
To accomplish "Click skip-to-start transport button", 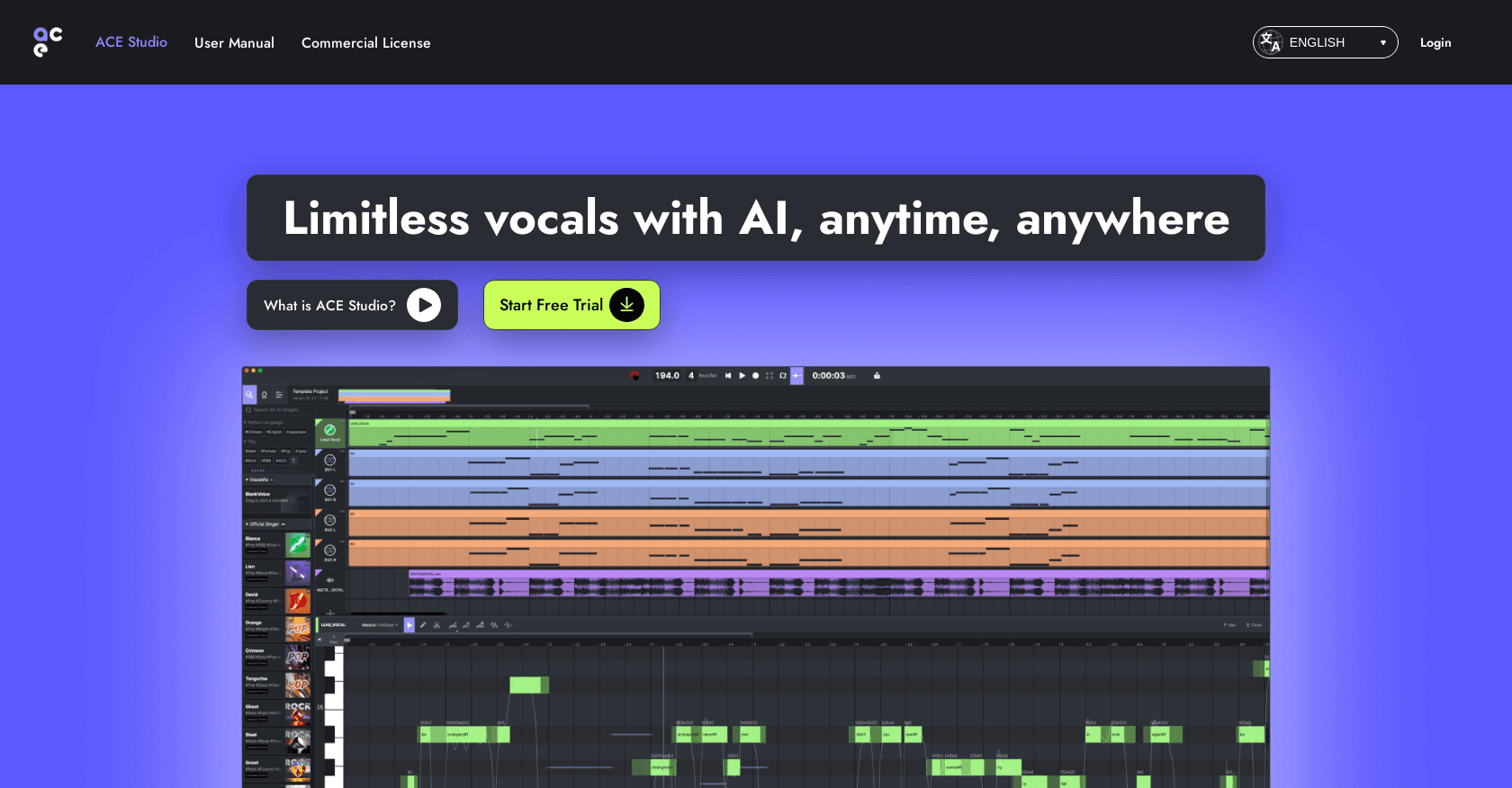I will click(728, 375).
